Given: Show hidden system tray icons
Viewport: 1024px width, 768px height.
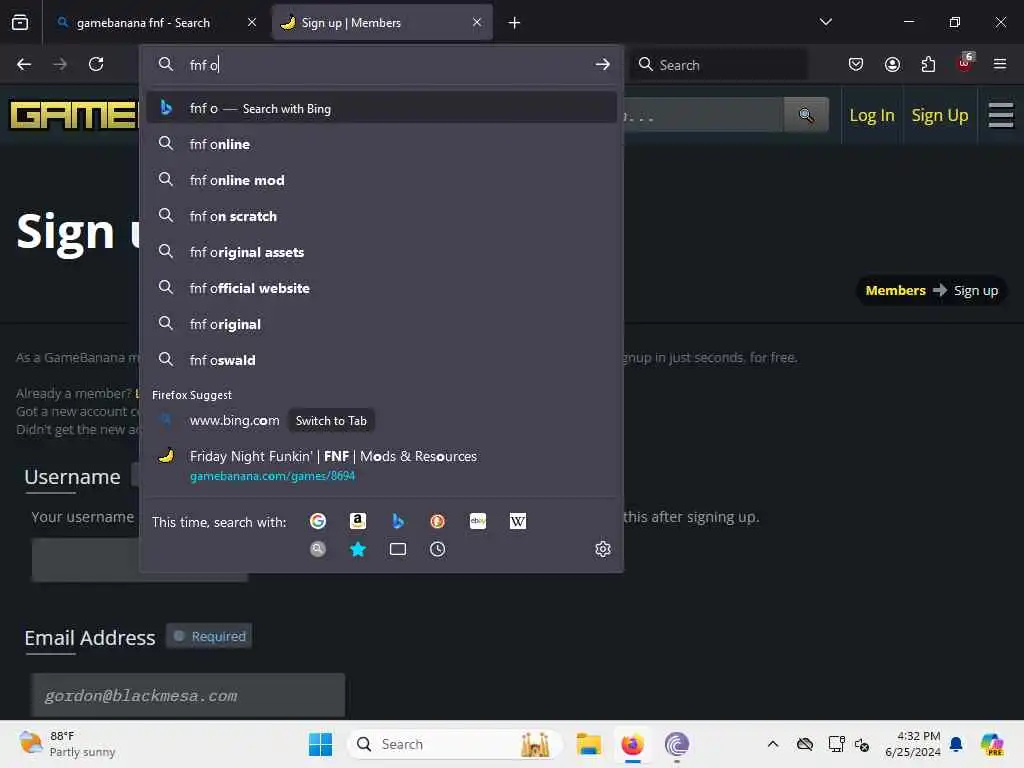Looking at the screenshot, I should [773, 744].
